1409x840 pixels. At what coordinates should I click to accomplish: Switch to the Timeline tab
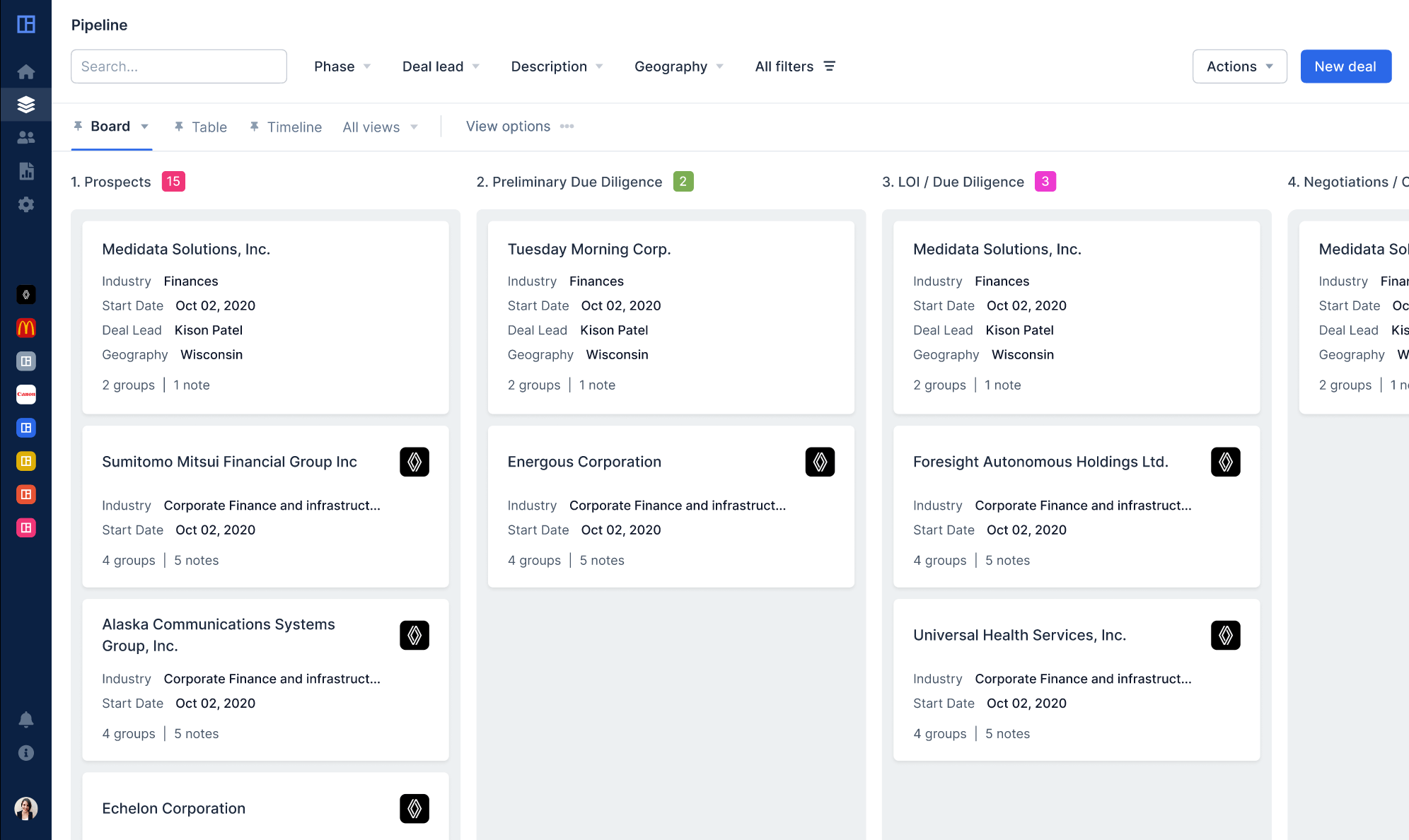coord(294,127)
